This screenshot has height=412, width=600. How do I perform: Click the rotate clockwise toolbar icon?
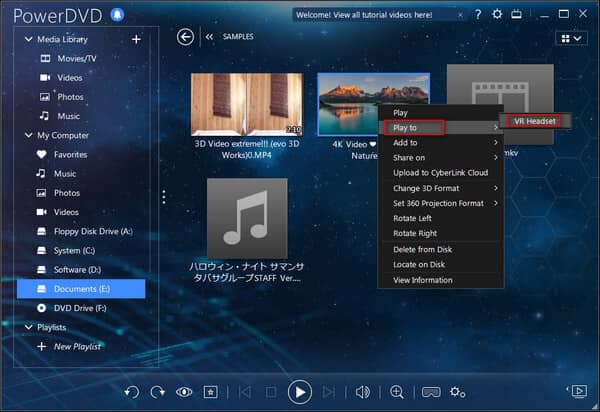click(x=158, y=392)
